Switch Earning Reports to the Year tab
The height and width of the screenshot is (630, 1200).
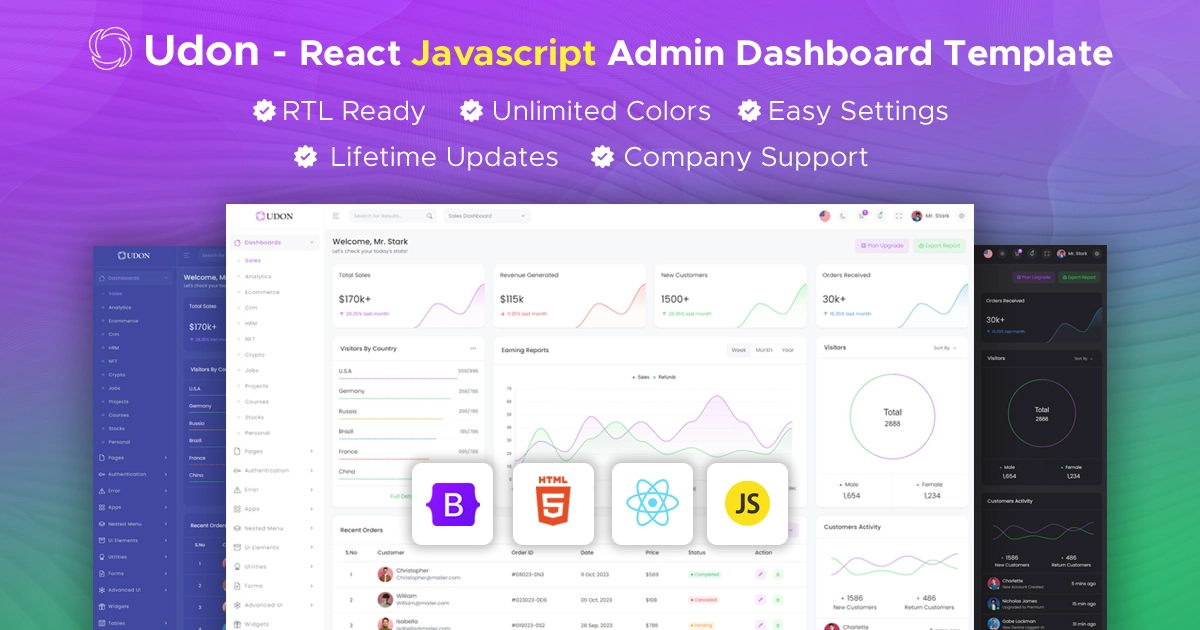pos(788,350)
